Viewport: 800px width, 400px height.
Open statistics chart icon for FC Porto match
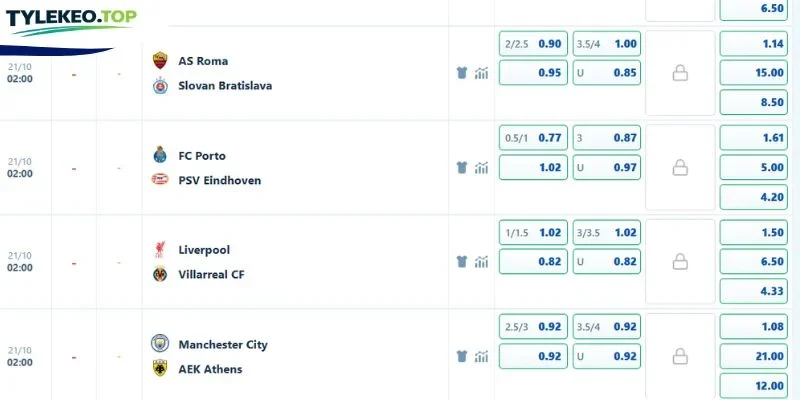tap(481, 168)
